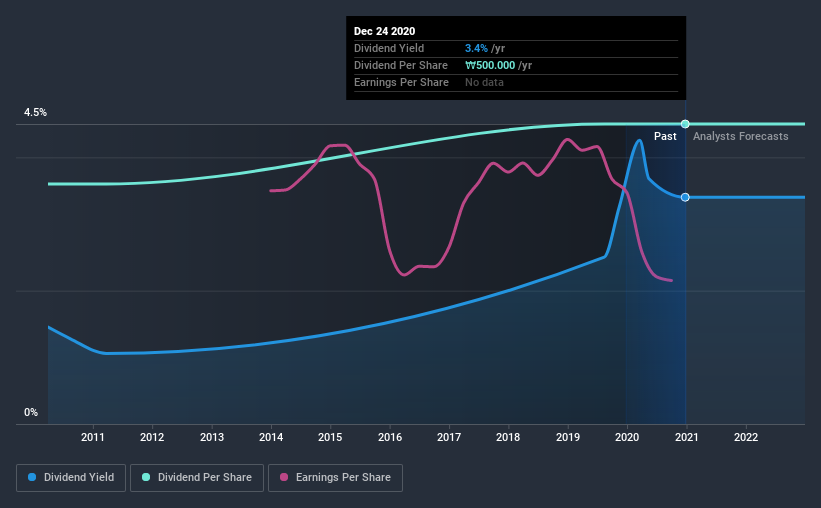Click the 2014 x-axis label
821x508 pixels.
coord(271,437)
